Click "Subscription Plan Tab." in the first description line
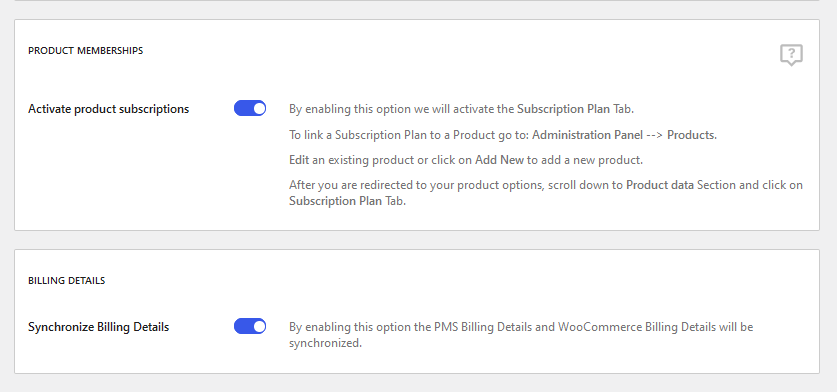This screenshot has width=837, height=392. (575, 109)
